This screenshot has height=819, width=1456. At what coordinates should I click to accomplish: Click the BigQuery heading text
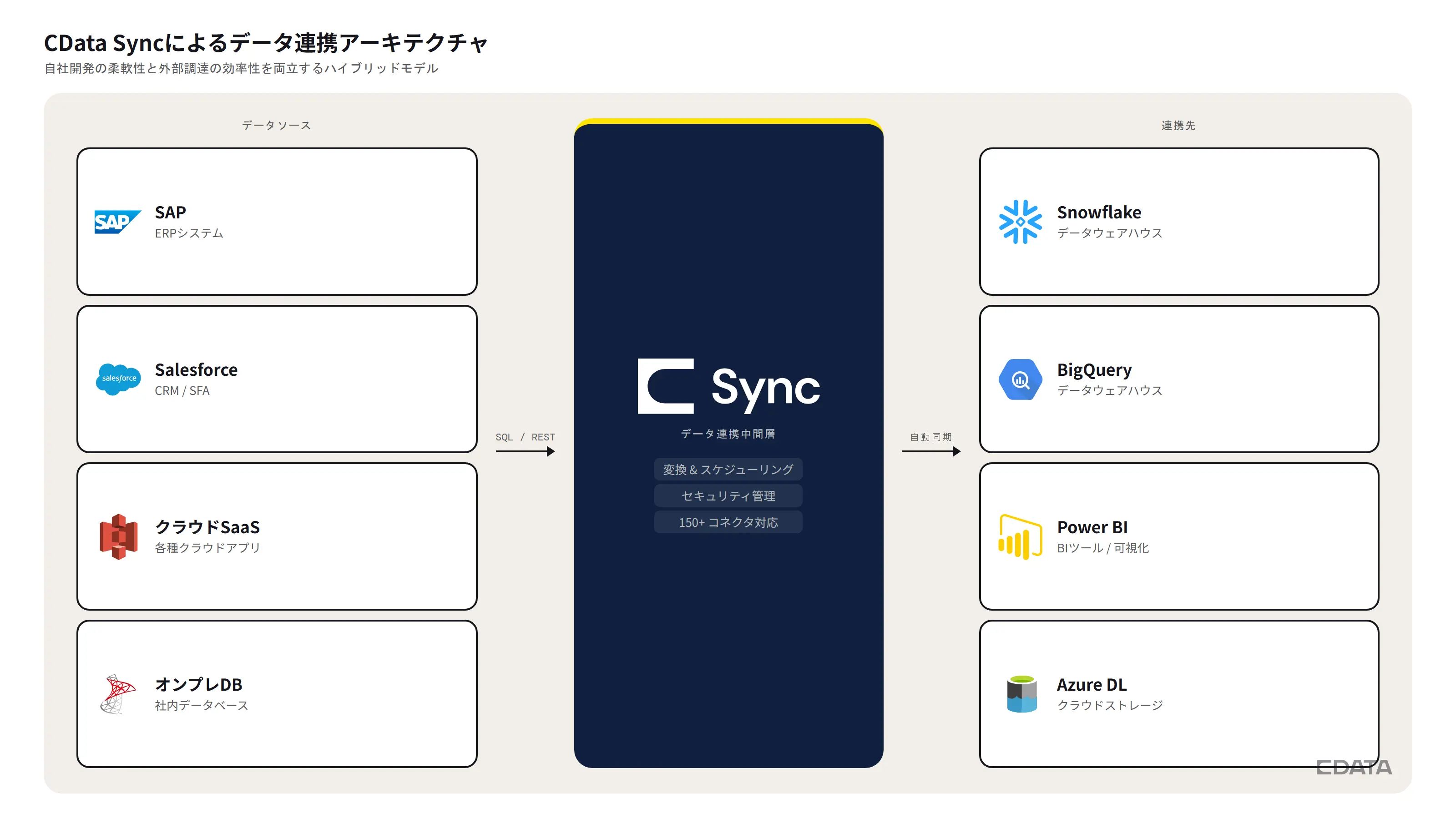(1094, 370)
